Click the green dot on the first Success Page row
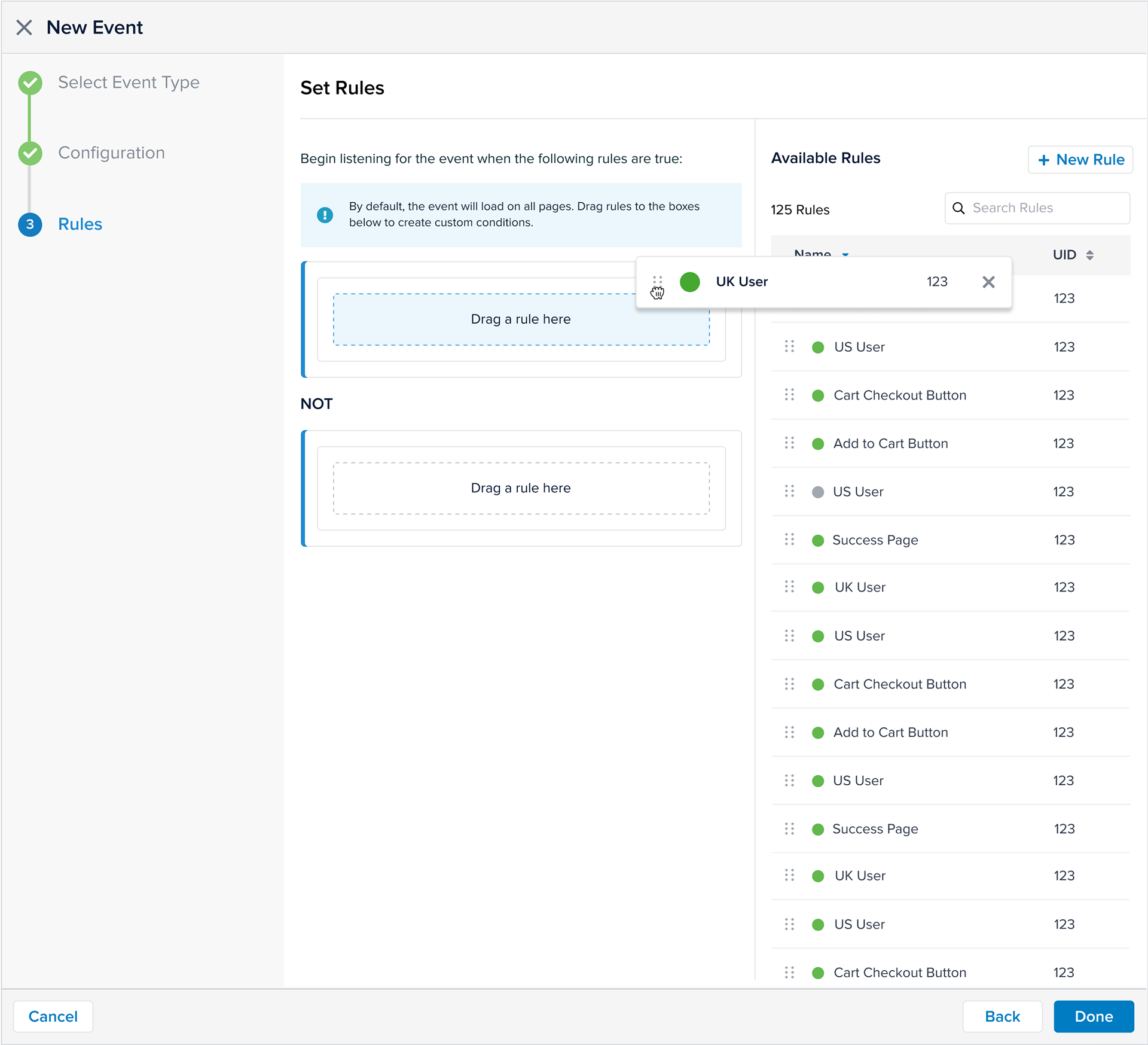Screen dimensions: 1148x1045 tap(818, 541)
